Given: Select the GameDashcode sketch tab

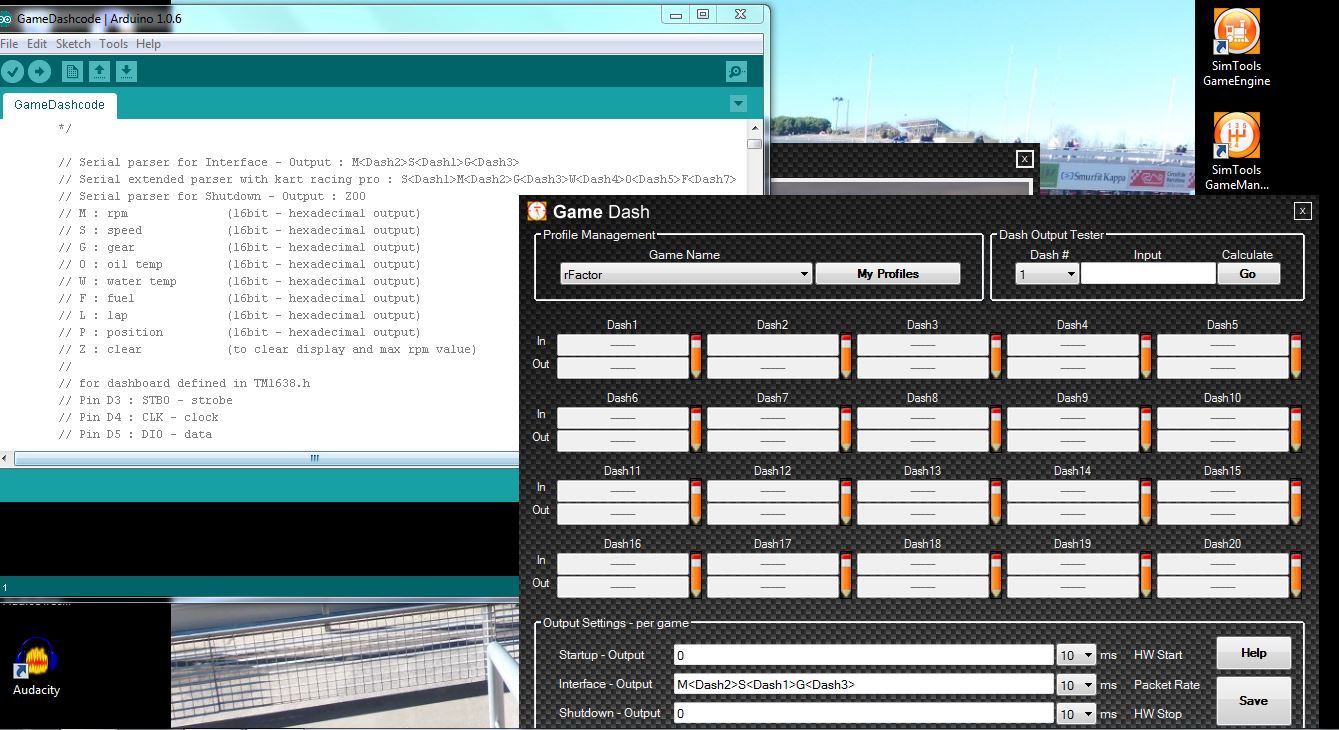Looking at the screenshot, I should 59,105.
